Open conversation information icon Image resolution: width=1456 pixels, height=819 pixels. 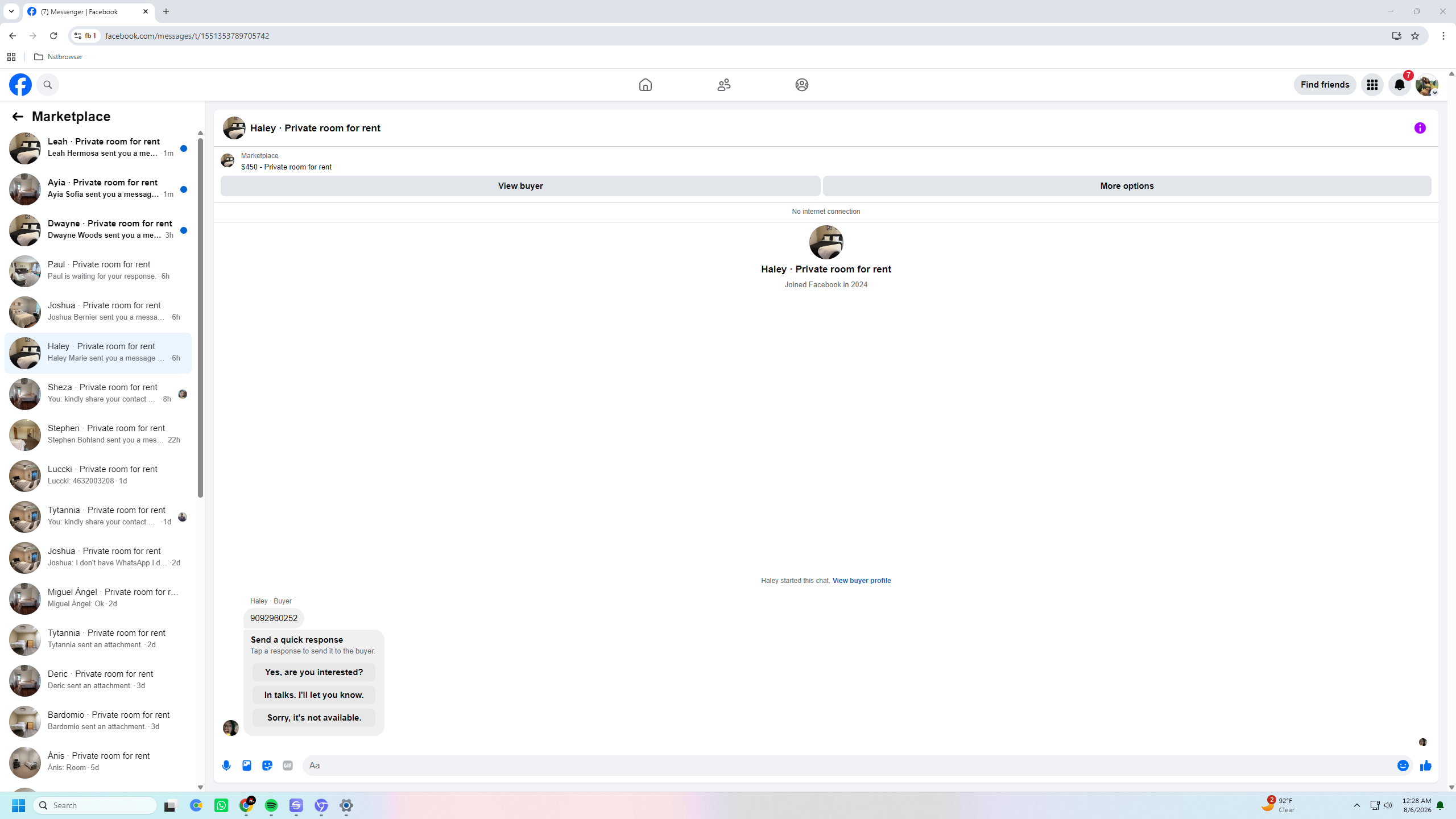pyautogui.click(x=1420, y=128)
